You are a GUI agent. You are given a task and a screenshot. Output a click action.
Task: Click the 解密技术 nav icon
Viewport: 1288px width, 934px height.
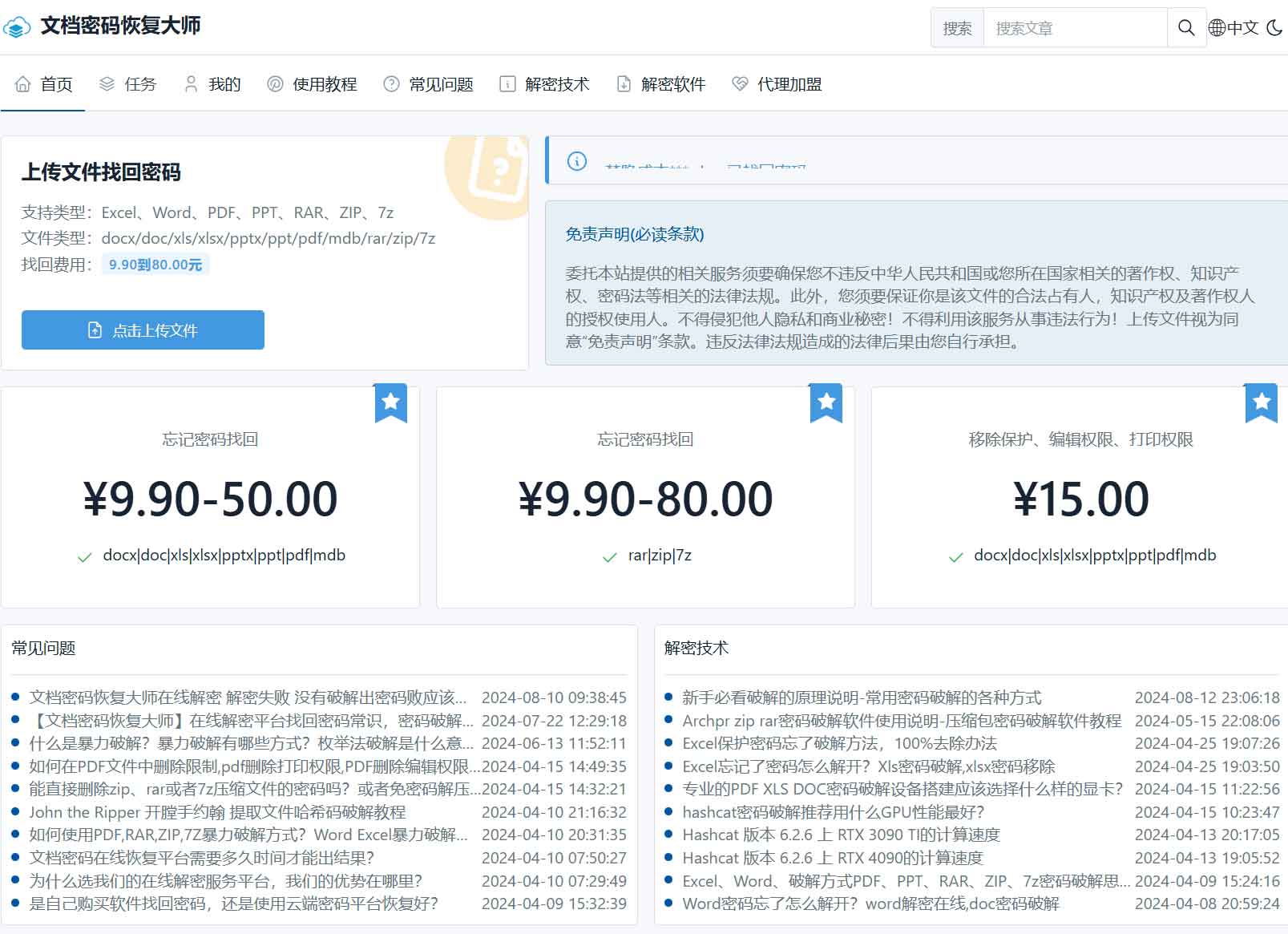[507, 84]
